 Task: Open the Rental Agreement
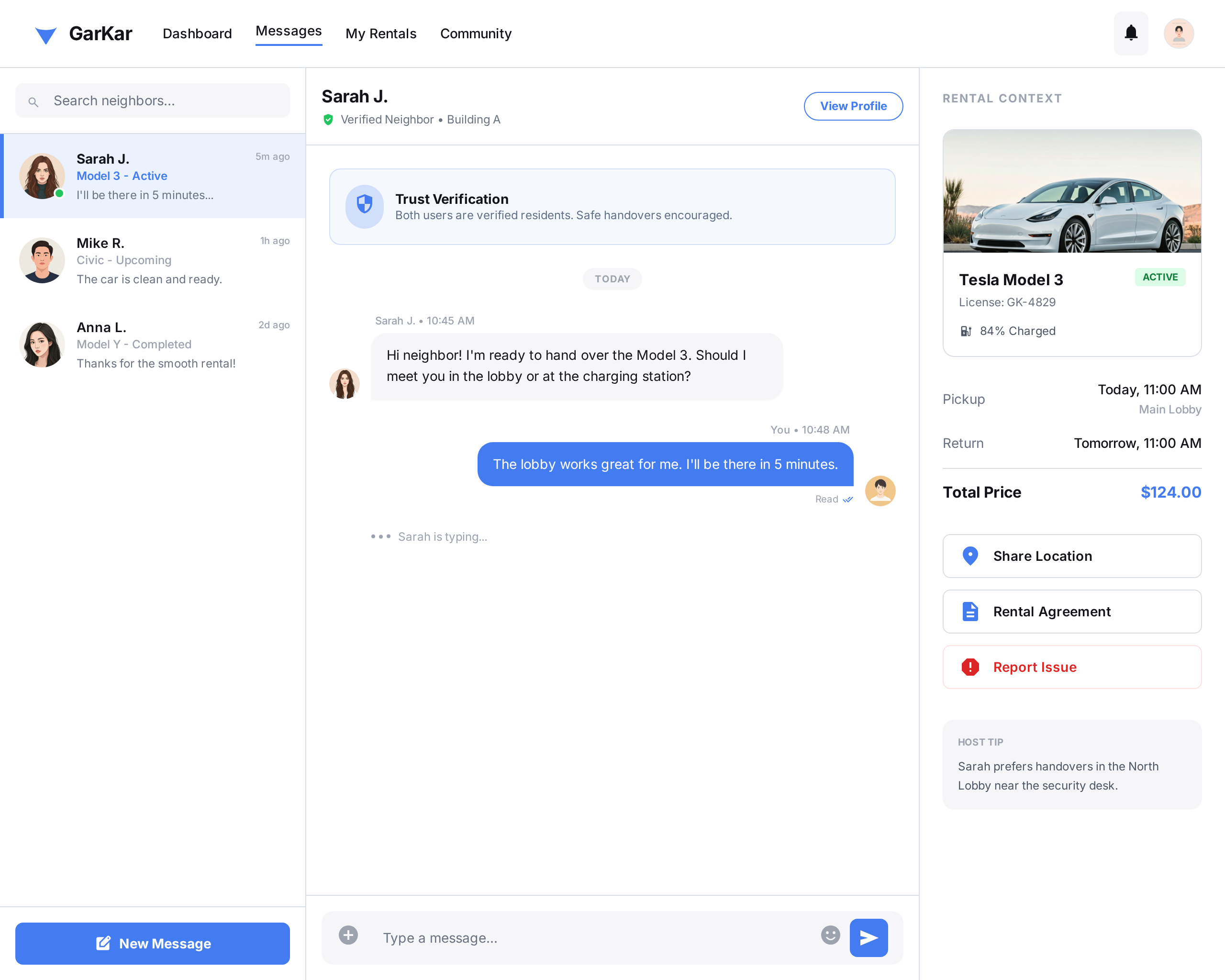click(1071, 611)
